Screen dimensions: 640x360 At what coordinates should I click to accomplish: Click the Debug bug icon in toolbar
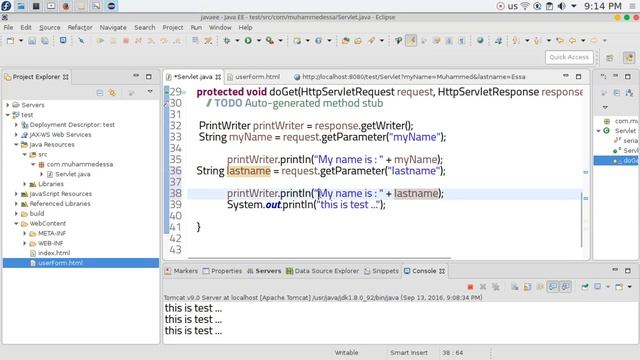tap(227, 40)
